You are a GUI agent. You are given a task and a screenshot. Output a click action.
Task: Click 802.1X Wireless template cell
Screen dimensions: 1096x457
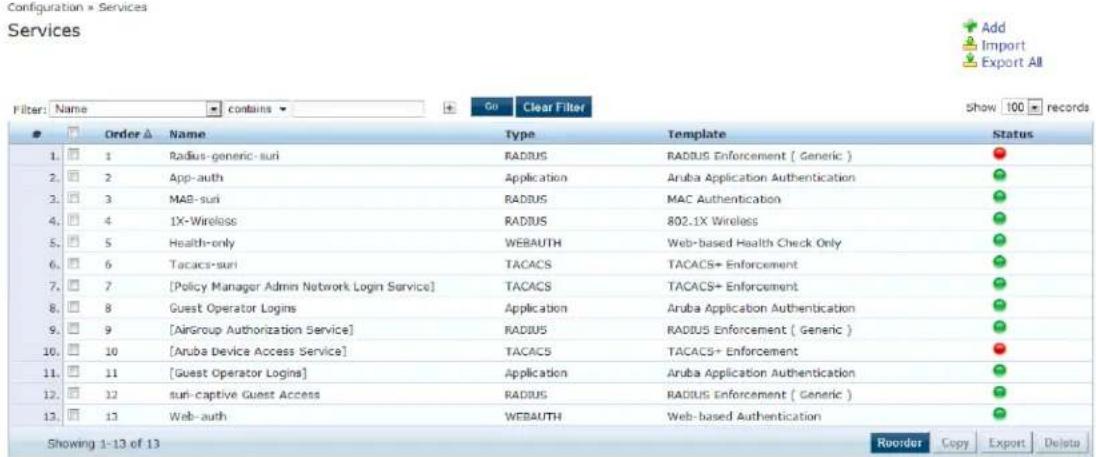click(713, 221)
